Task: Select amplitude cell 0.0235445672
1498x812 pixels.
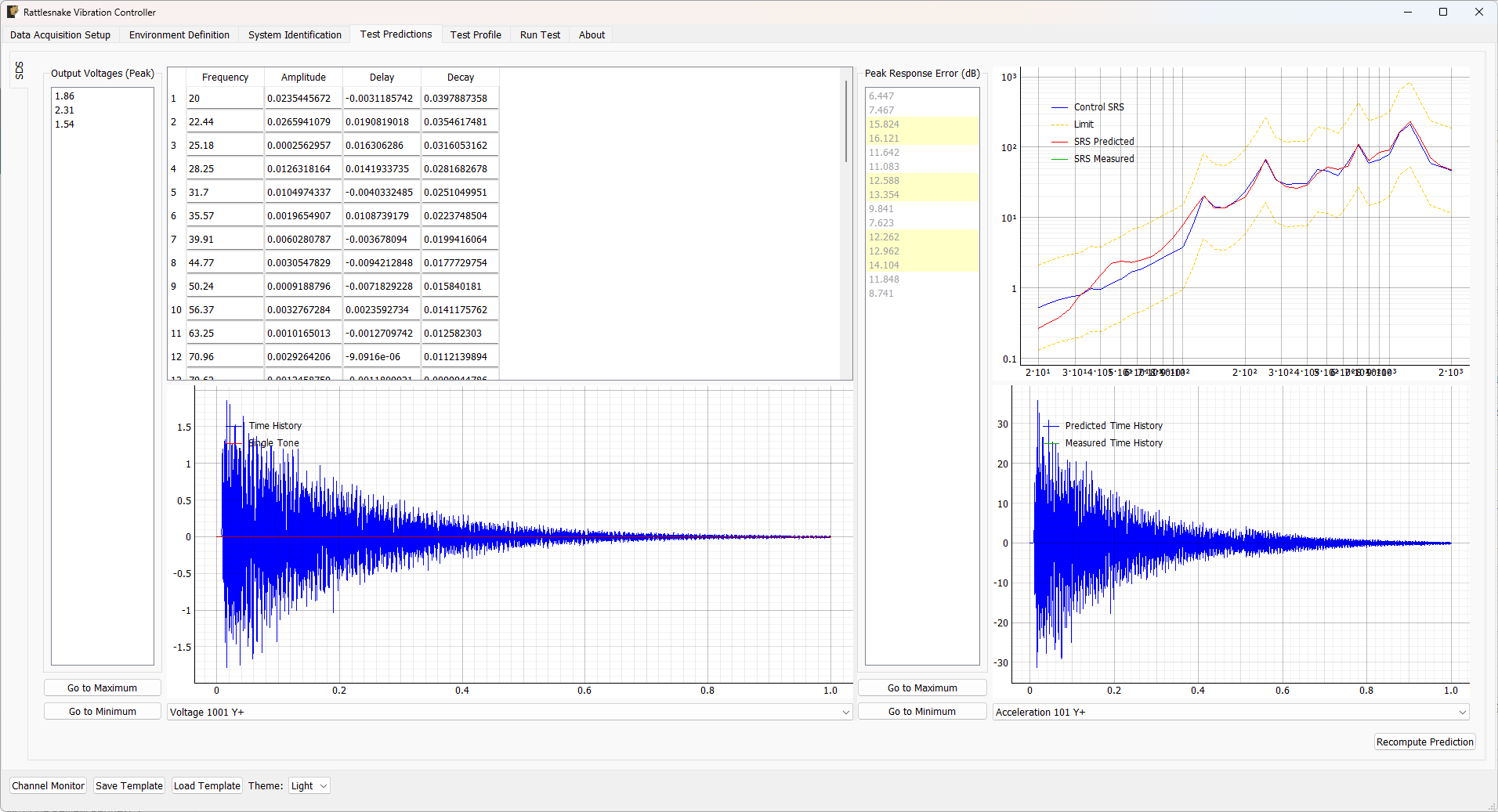Action: point(303,98)
